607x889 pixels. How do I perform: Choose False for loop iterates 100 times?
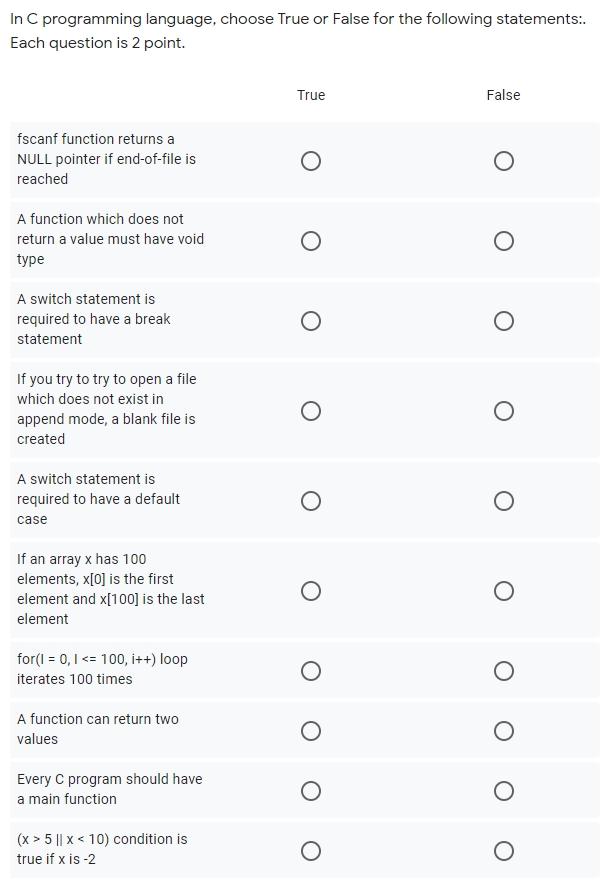tap(503, 671)
